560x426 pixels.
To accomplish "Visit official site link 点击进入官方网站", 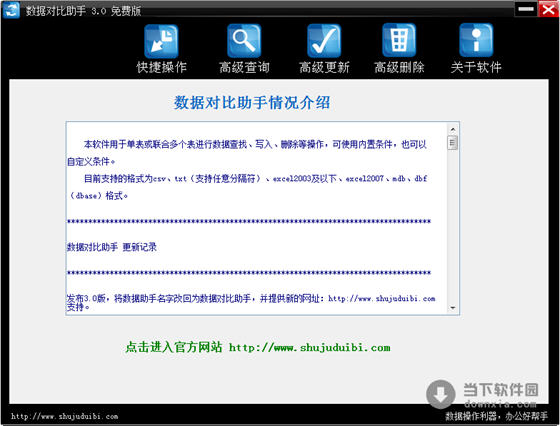I will tap(258, 347).
